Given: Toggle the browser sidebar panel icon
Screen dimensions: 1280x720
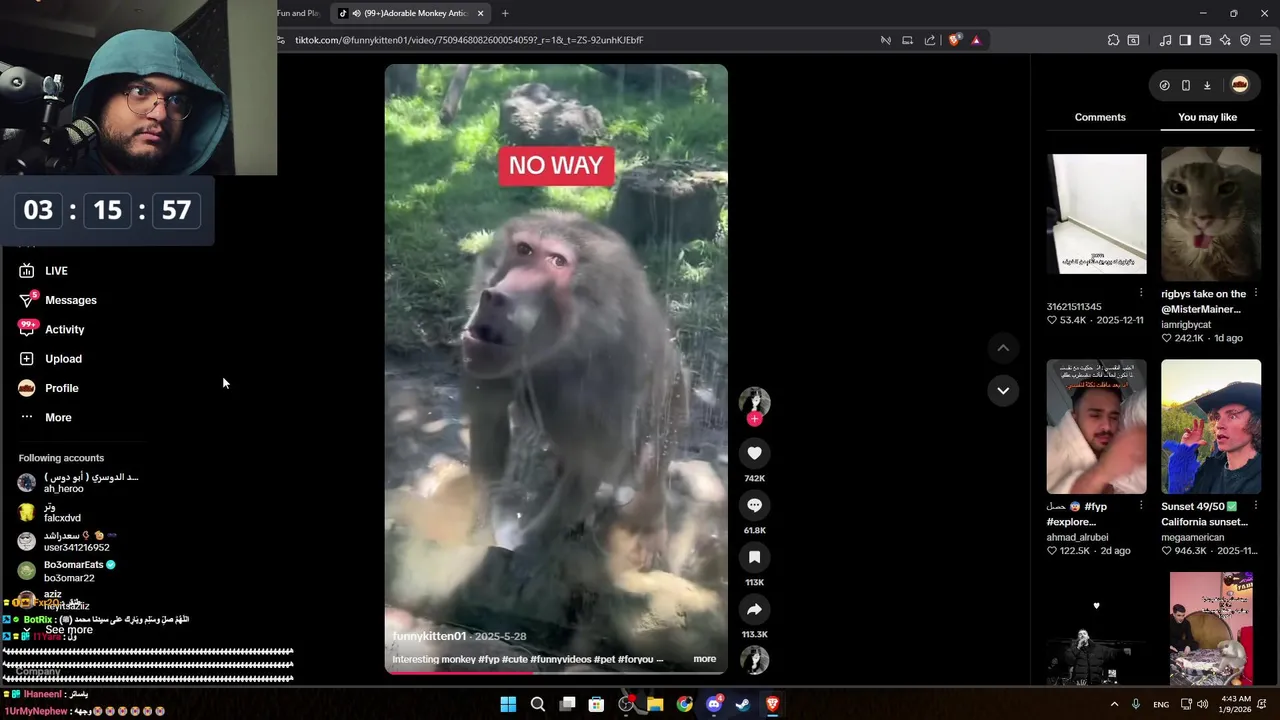Looking at the screenshot, I should [1185, 40].
